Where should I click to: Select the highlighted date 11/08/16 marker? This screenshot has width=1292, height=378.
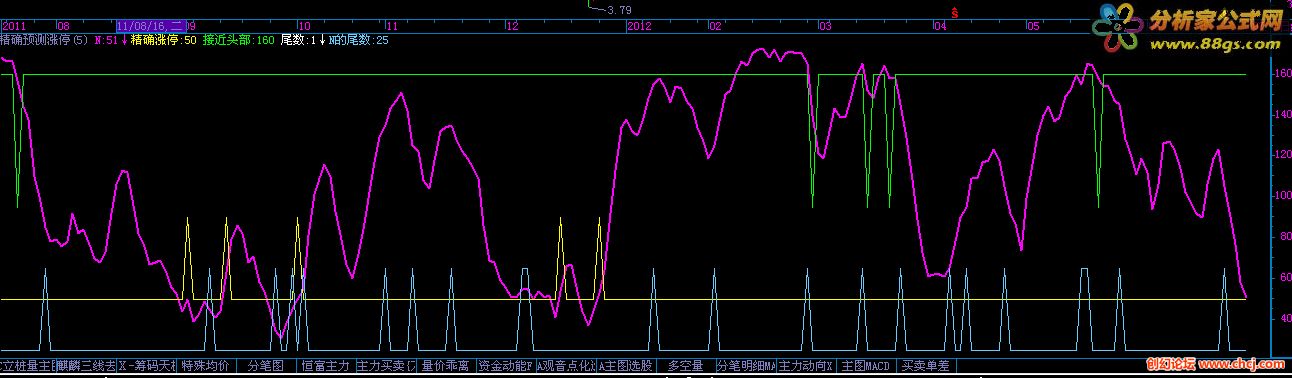coord(150,26)
